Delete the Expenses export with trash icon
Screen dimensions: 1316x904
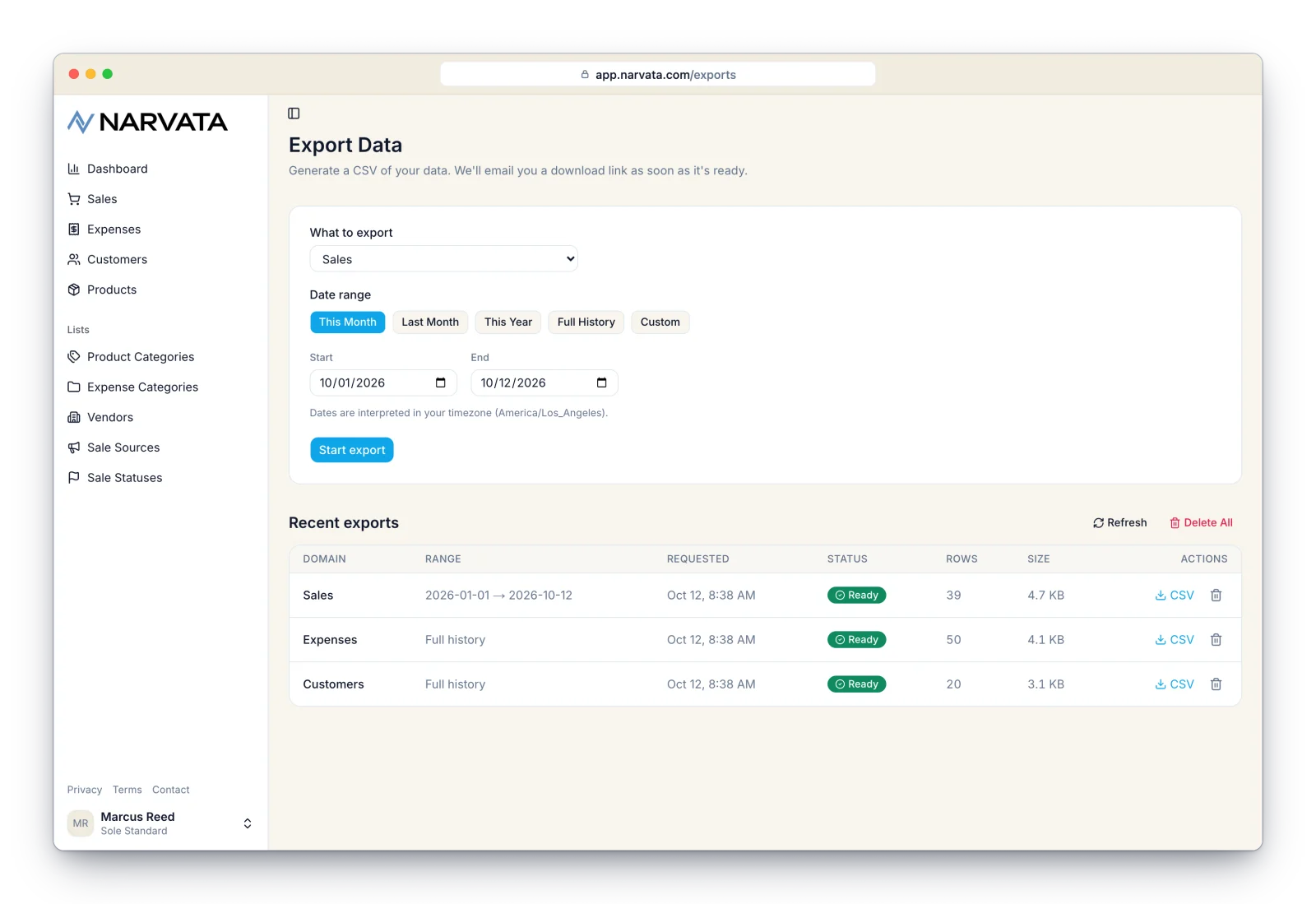pyautogui.click(x=1216, y=640)
